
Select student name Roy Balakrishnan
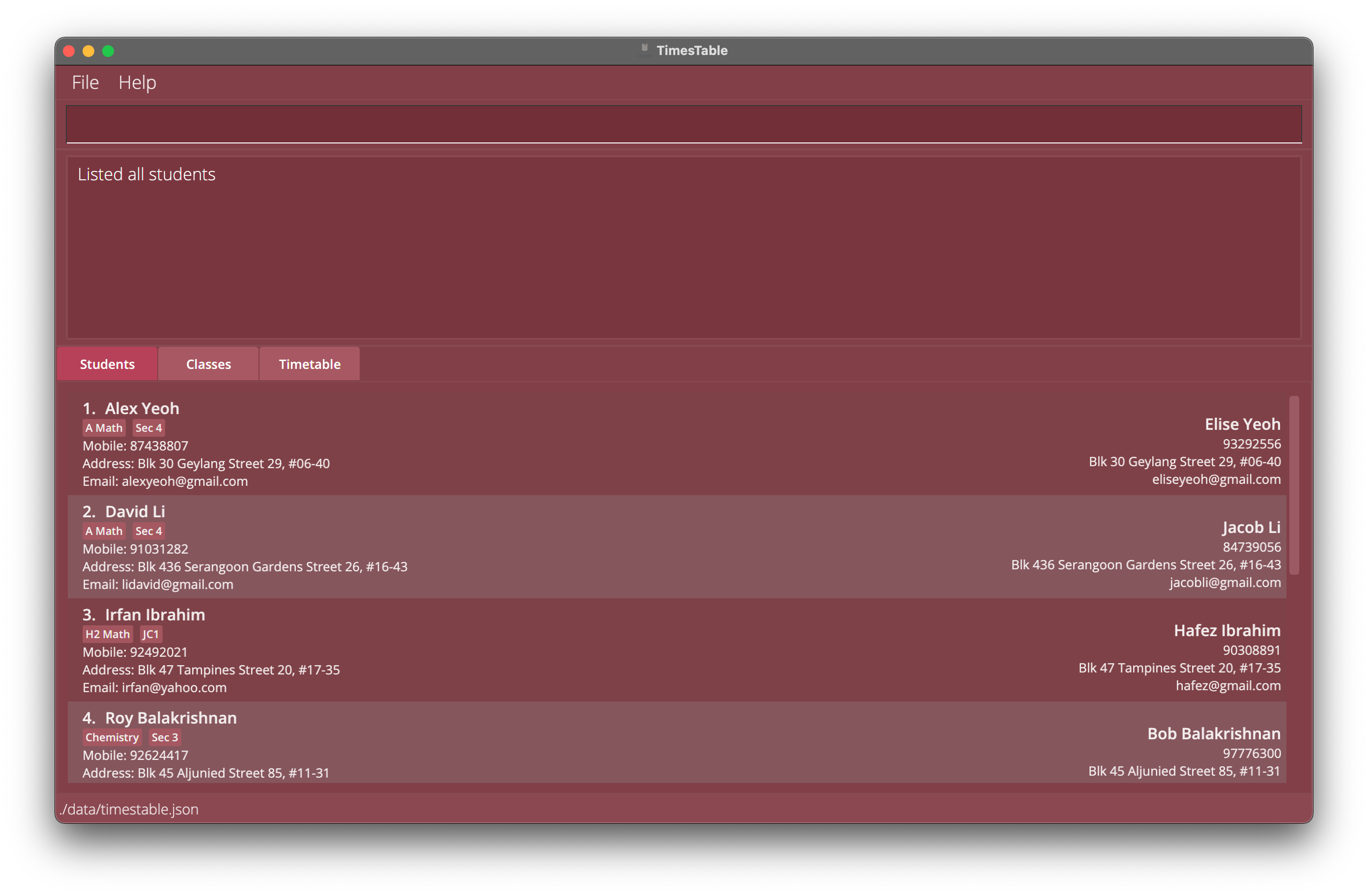pos(171,718)
